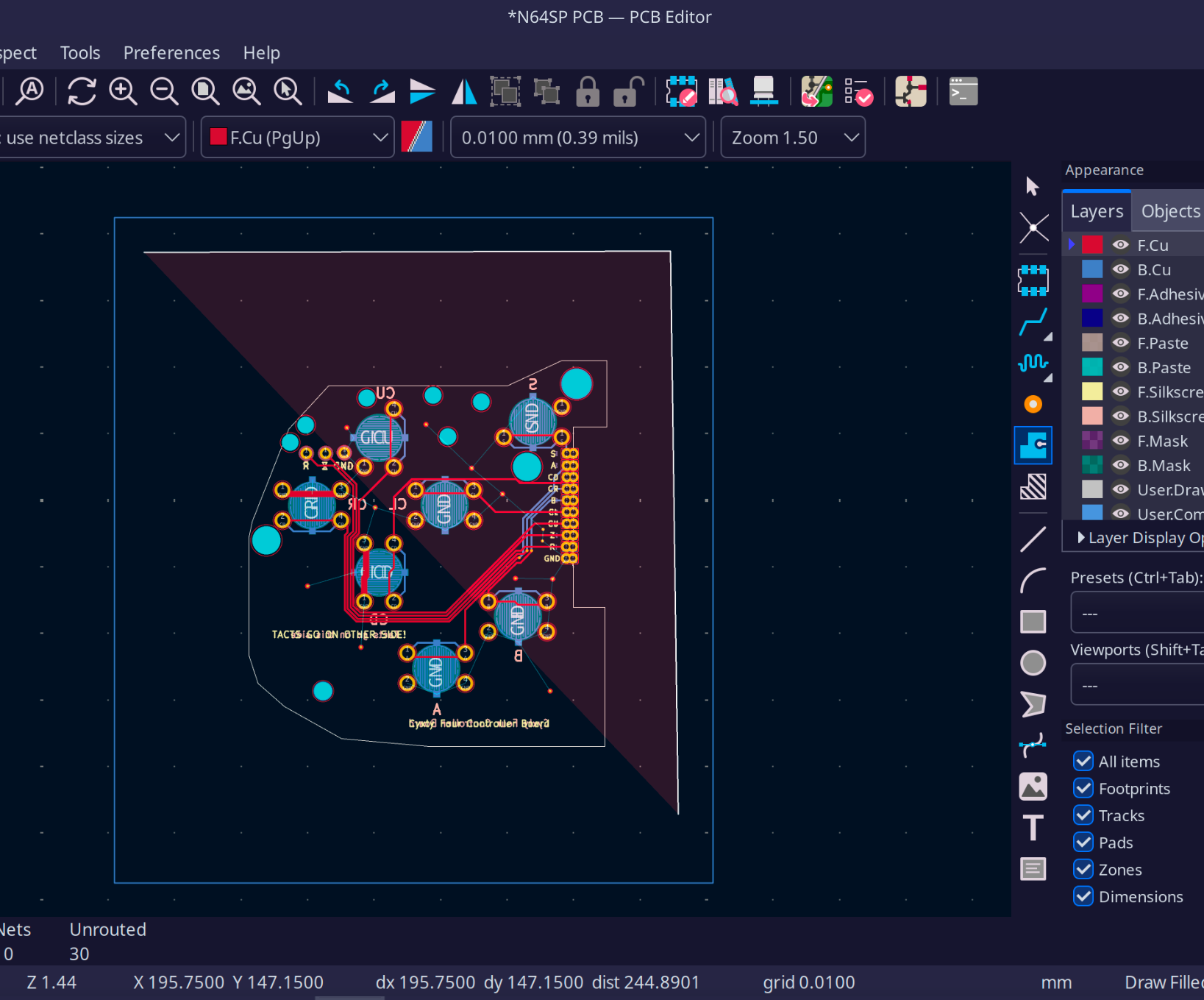Screen dimensions: 1204x1000
Task: Select the Add Rule Area tool
Action: 1033,486
